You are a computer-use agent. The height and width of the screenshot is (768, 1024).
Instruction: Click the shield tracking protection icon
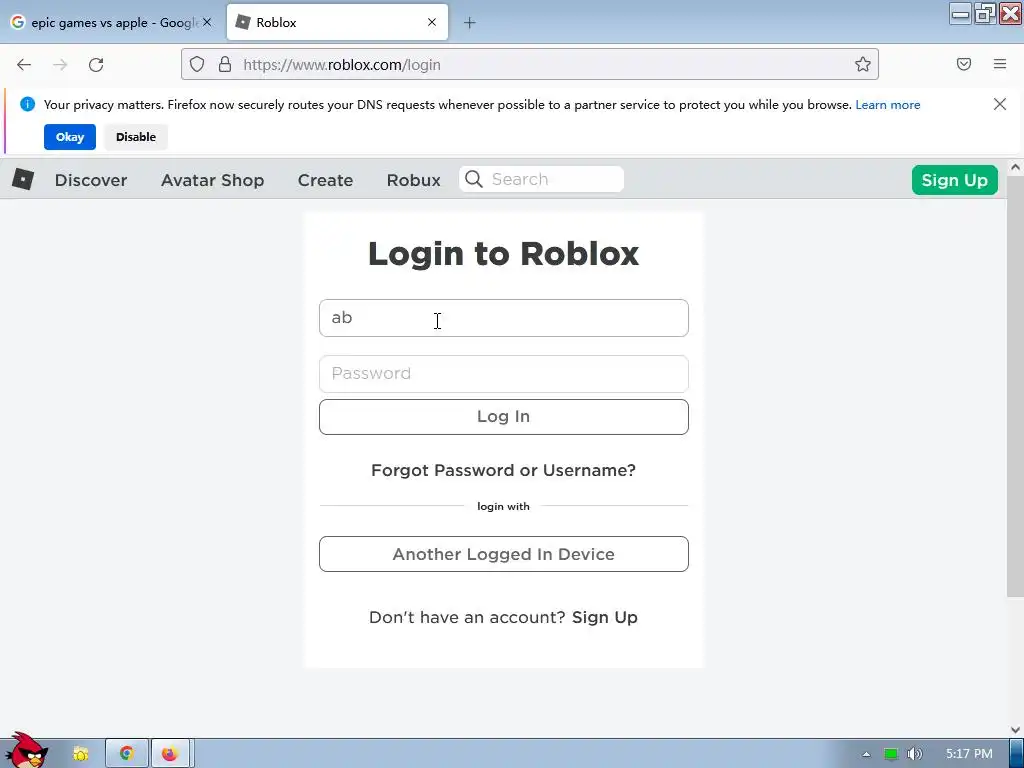(197, 64)
